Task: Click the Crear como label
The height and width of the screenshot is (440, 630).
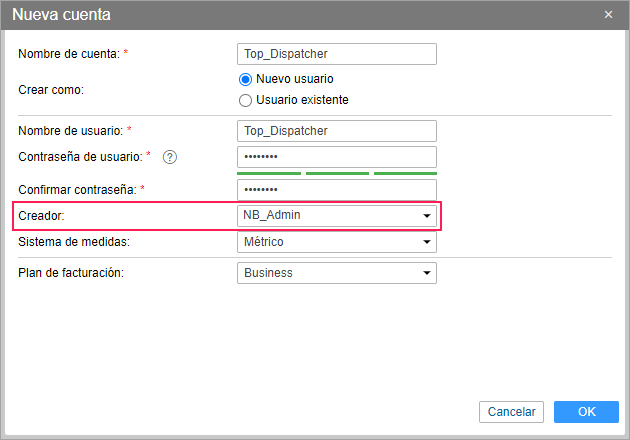Action: [x=51, y=89]
